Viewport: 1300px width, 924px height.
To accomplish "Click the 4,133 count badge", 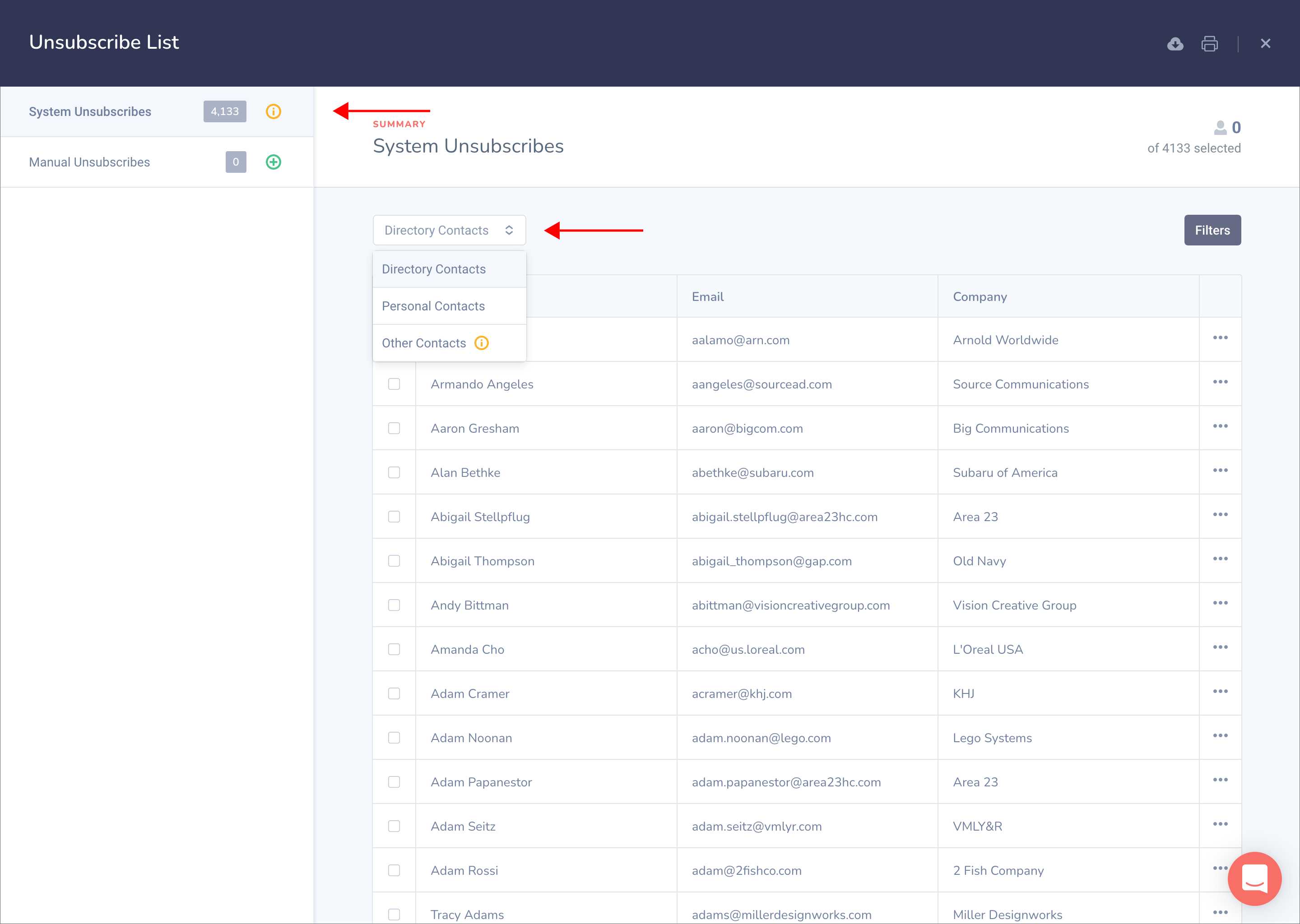I will 225,111.
